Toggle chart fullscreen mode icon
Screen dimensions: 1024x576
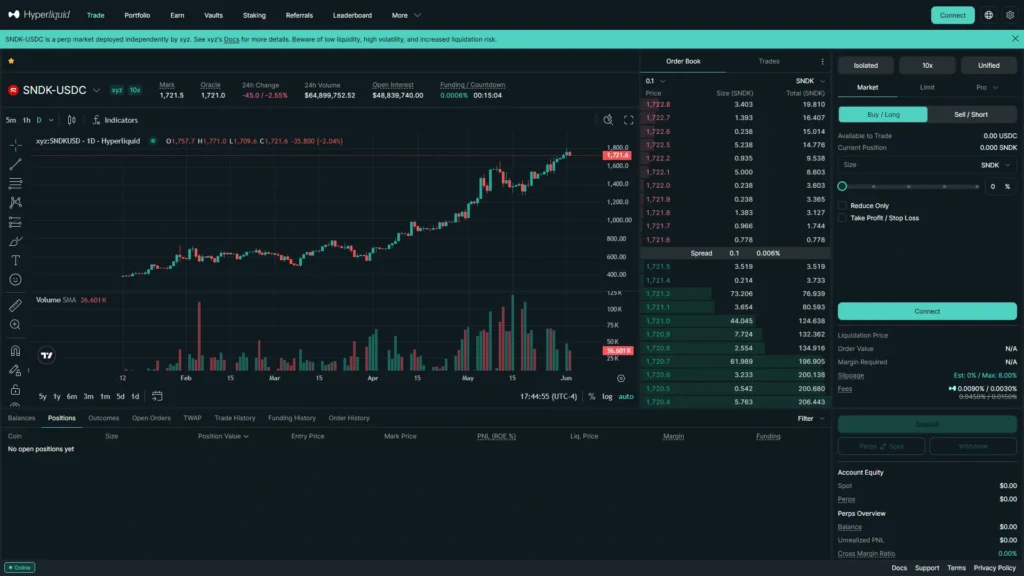pos(628,120)
